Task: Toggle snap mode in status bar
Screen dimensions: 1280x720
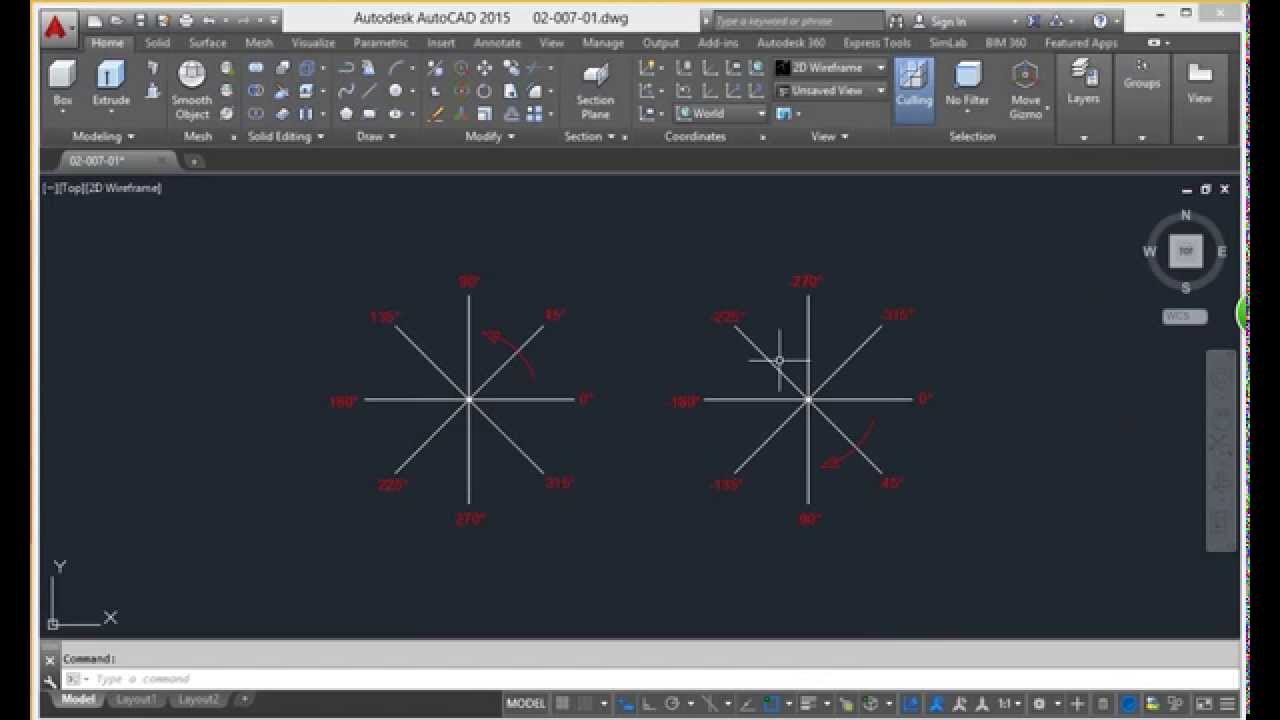Action: coord(586,703)
